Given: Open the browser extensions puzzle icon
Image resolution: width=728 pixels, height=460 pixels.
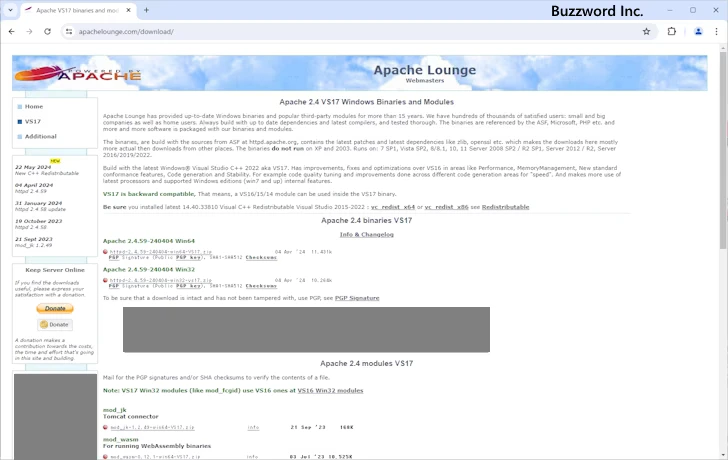Looking at the screenshot, I should coord(672,31).
